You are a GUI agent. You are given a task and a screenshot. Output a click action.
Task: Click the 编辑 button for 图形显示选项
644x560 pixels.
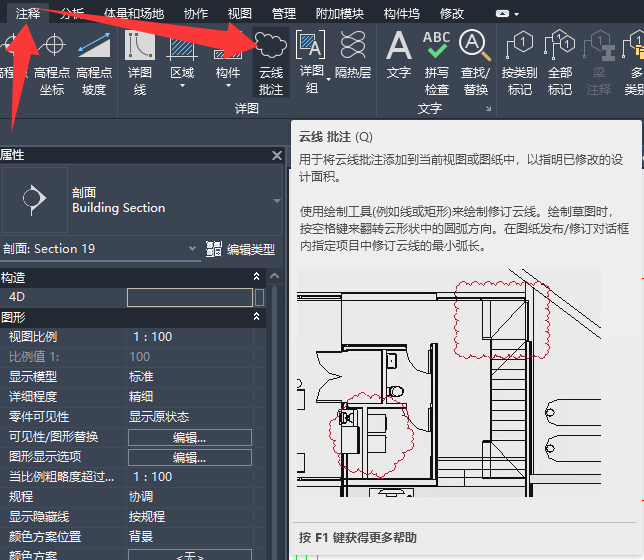click(190, 457)
